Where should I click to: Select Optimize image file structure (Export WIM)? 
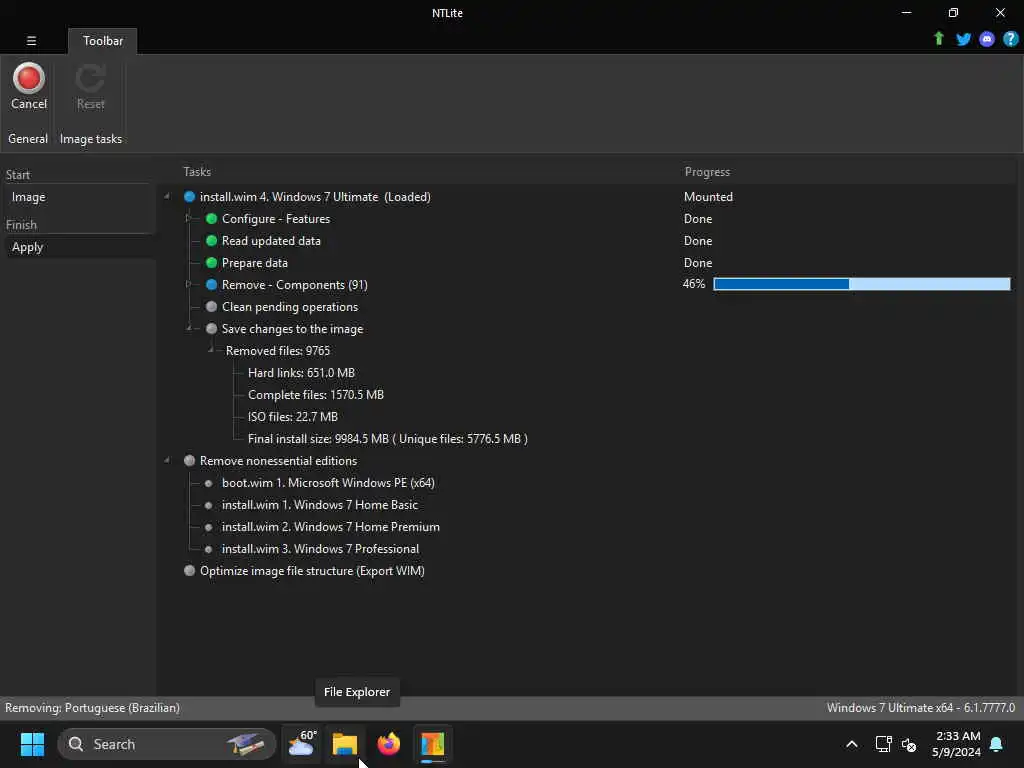[x=312, y=571]
